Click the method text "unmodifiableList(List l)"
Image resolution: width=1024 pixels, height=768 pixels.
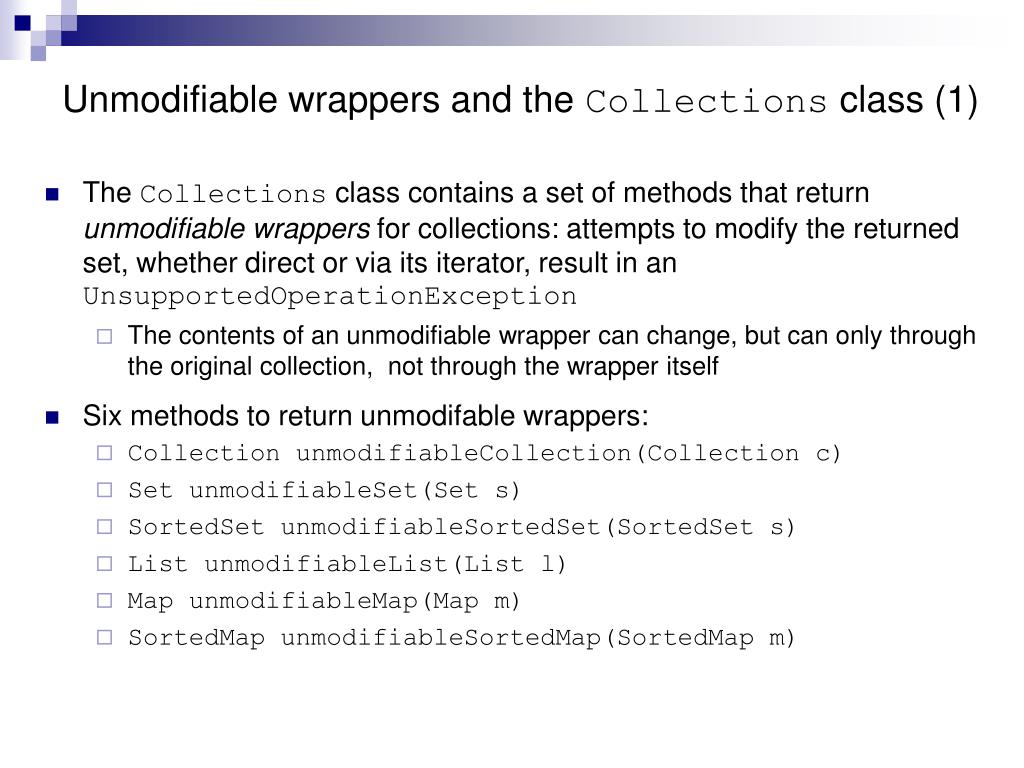[x=385, y=564]
